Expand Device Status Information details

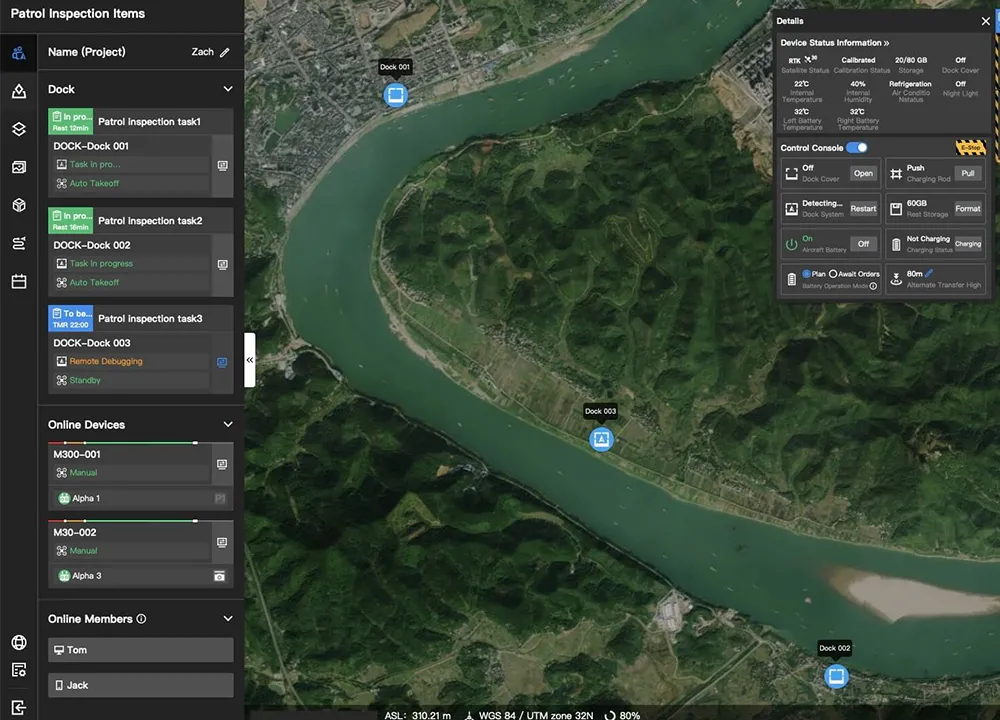point(886,43)
